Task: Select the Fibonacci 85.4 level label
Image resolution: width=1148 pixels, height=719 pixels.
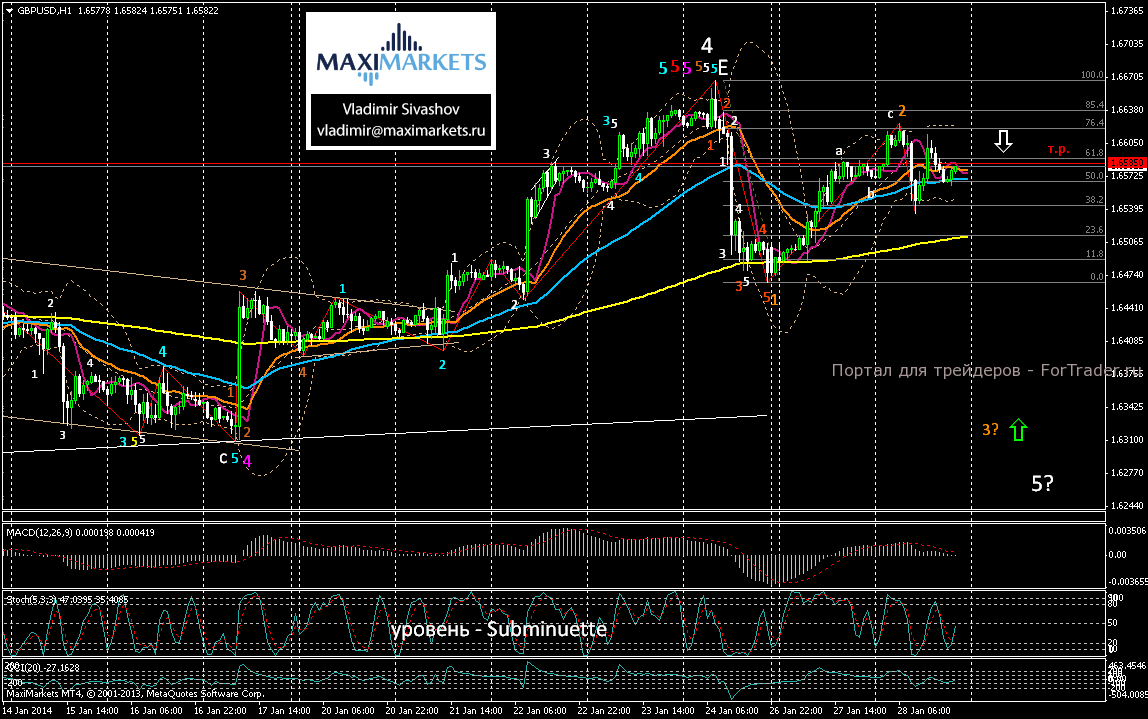Action: [1095, 105]
